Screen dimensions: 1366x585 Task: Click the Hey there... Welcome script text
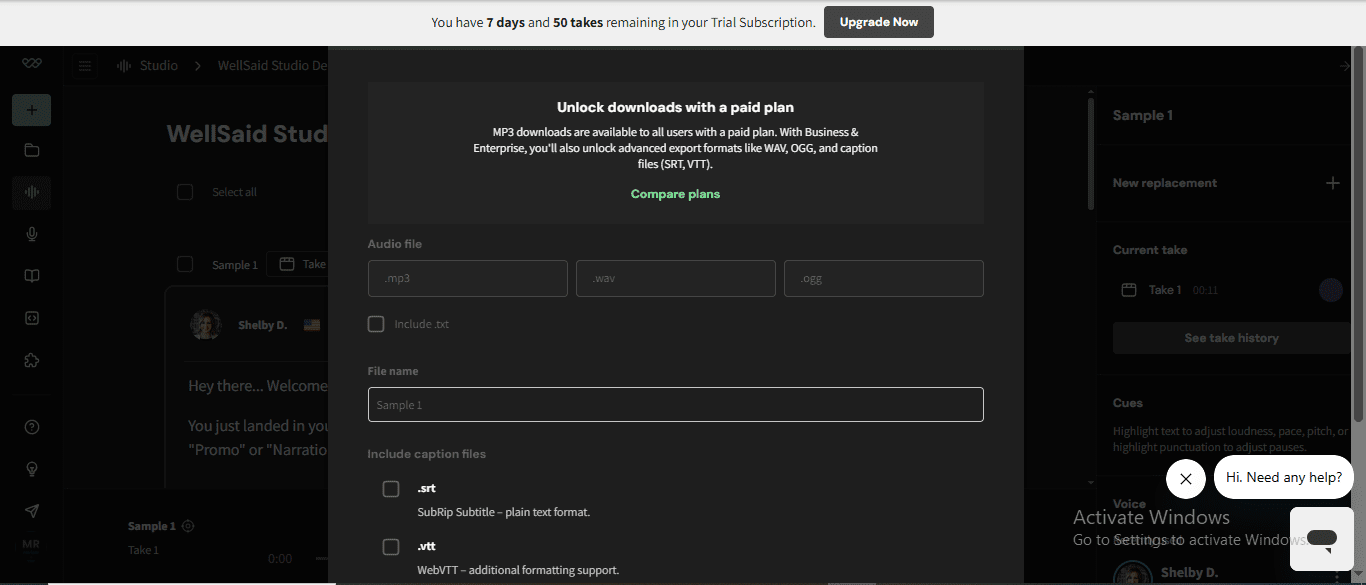258,386
